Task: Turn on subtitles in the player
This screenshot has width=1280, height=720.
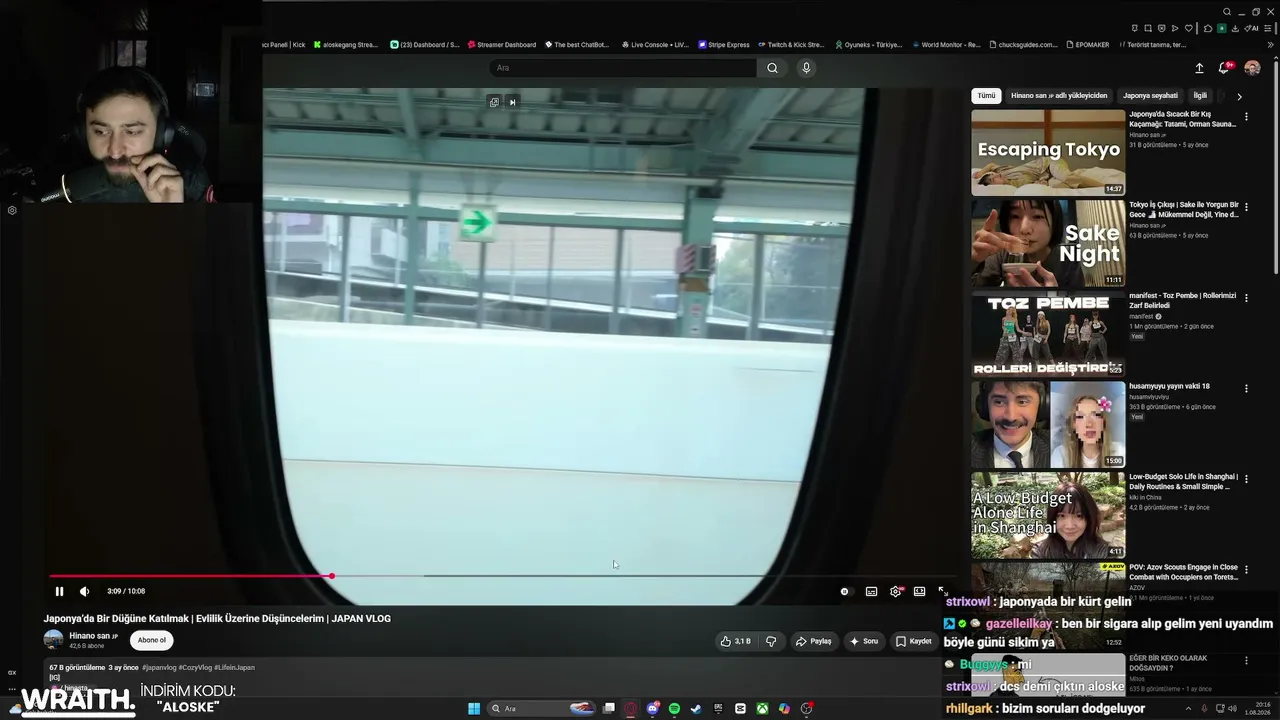Action: [871, 591]
